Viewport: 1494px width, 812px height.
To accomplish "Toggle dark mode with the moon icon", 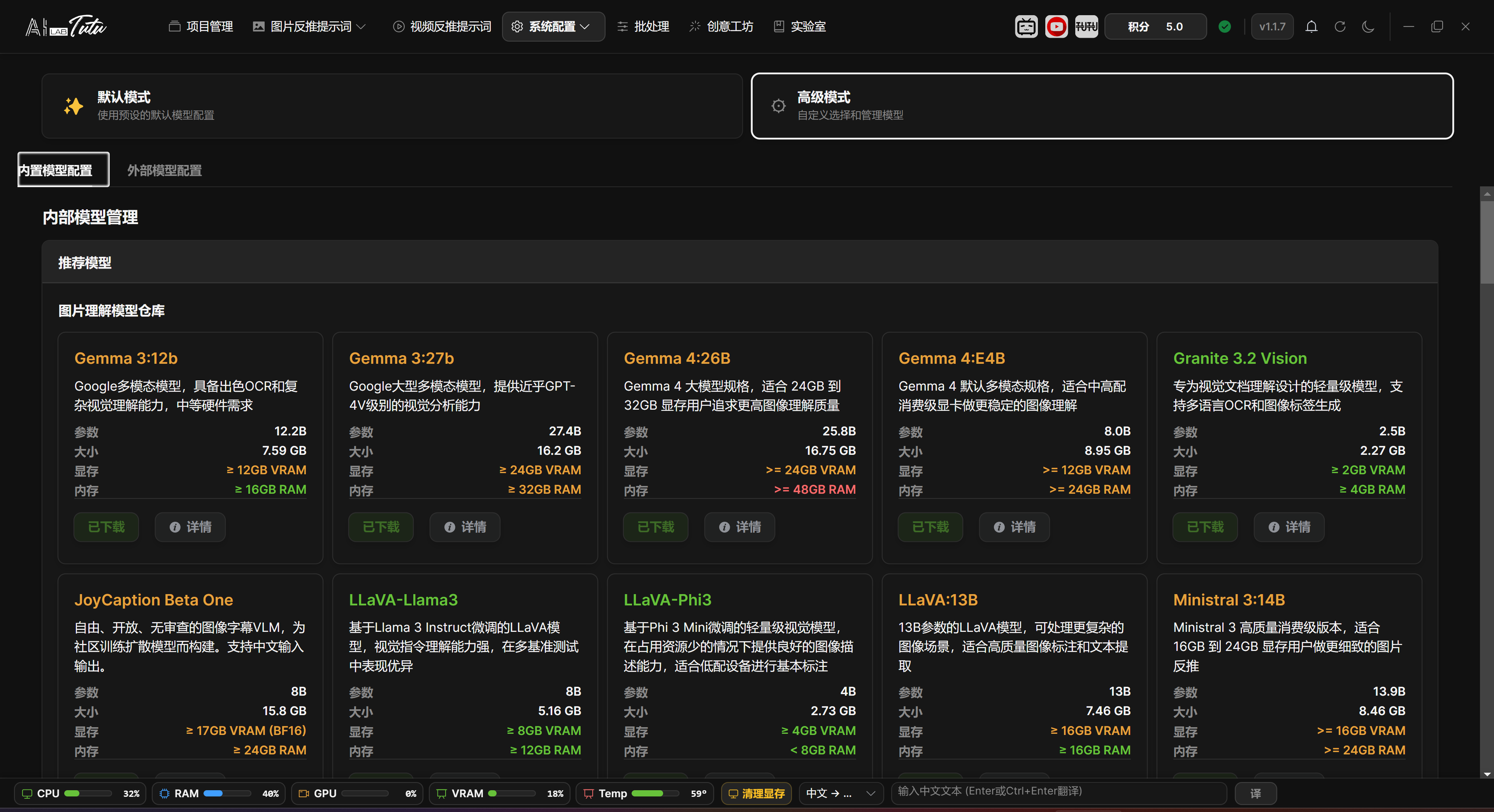I will pos(1368,27).
